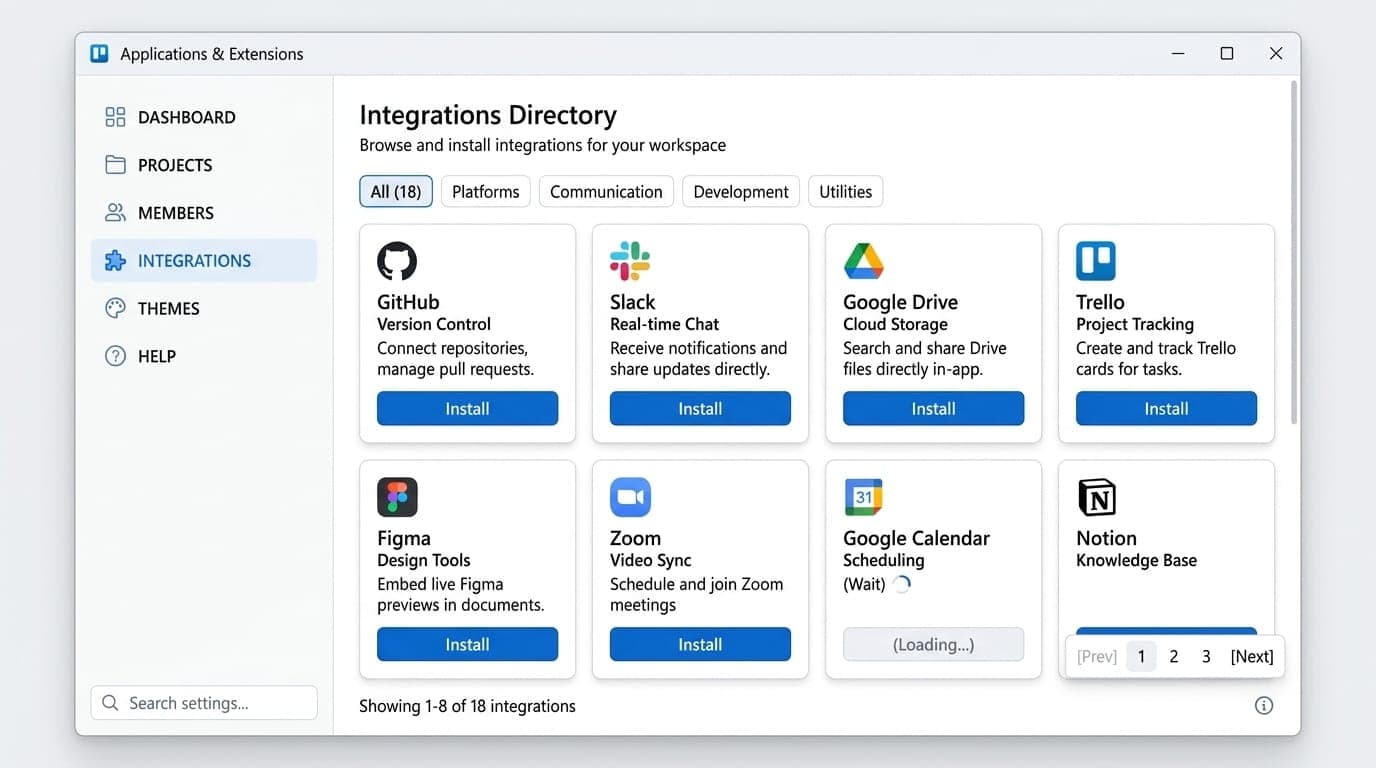Viewport: 1376px width, 768px height.
Task: Install the Zoom integration
Action: click(700, 645)
